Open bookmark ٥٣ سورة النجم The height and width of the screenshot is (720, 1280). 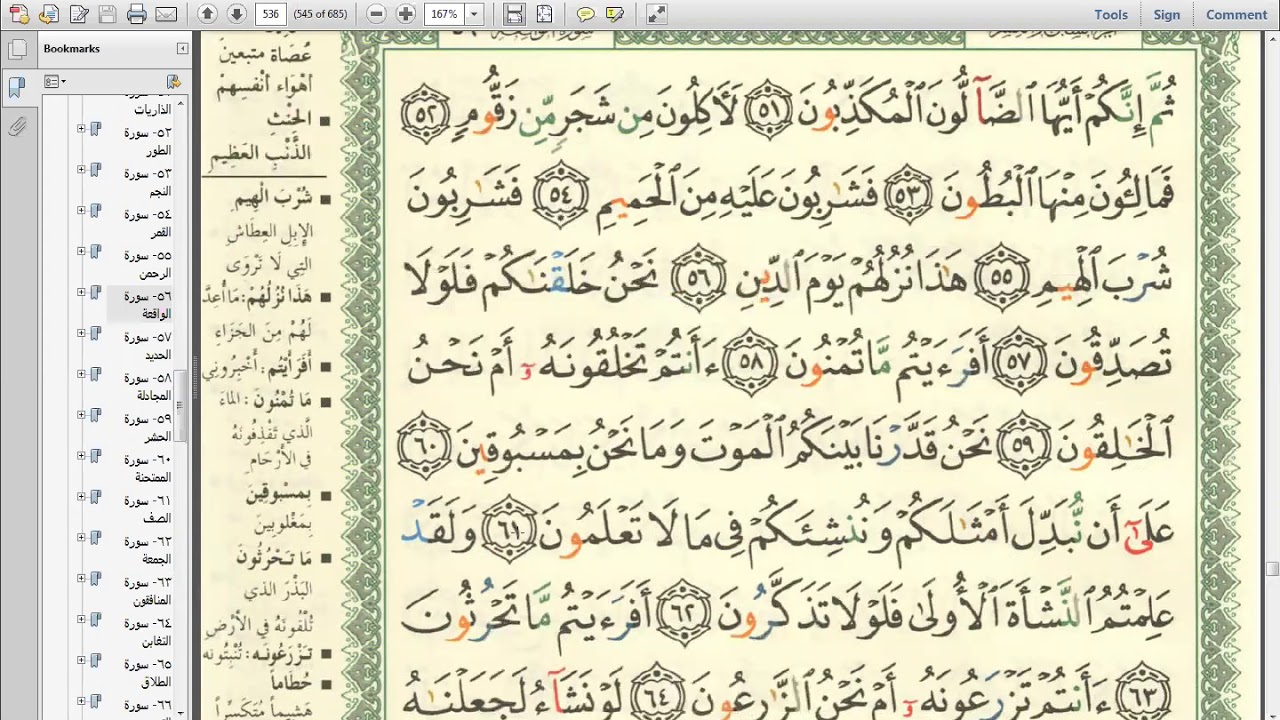click(x=148, y=182)
